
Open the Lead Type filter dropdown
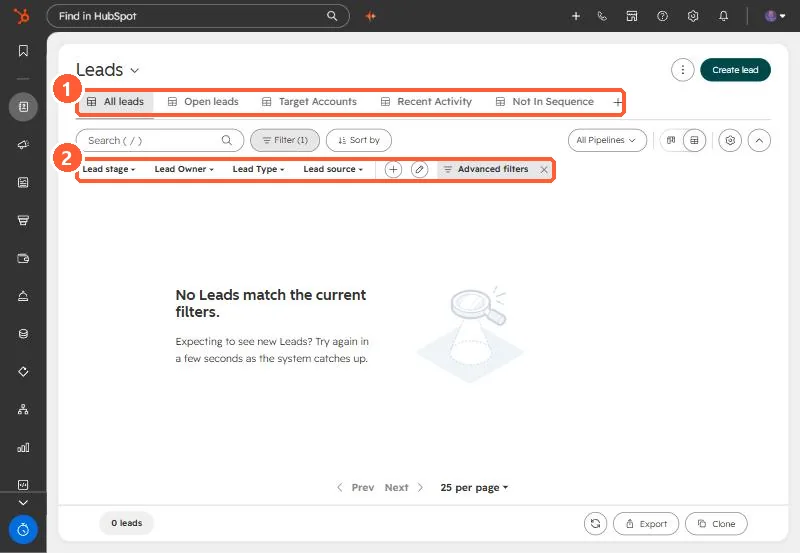point(258,169)
